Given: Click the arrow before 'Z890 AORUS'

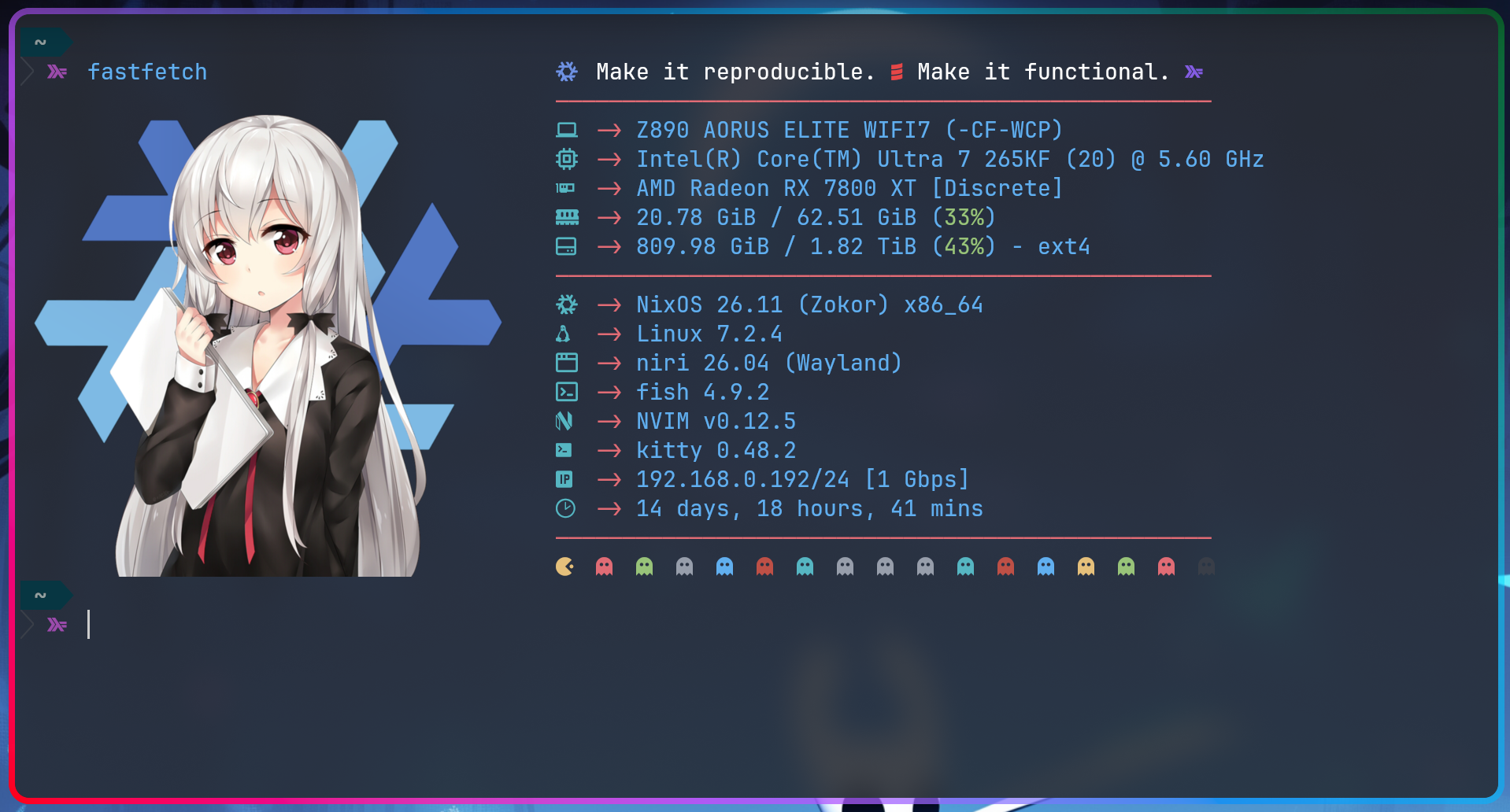Looking at the screenshot, I should [x=609, y=130].
